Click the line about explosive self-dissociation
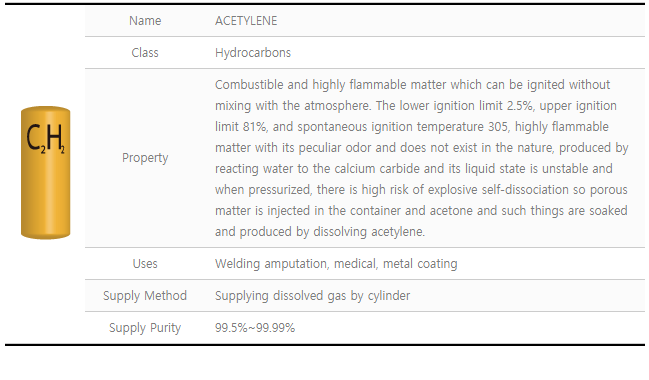This screenshot has height=380, width=649. click(x=421, y=190)
